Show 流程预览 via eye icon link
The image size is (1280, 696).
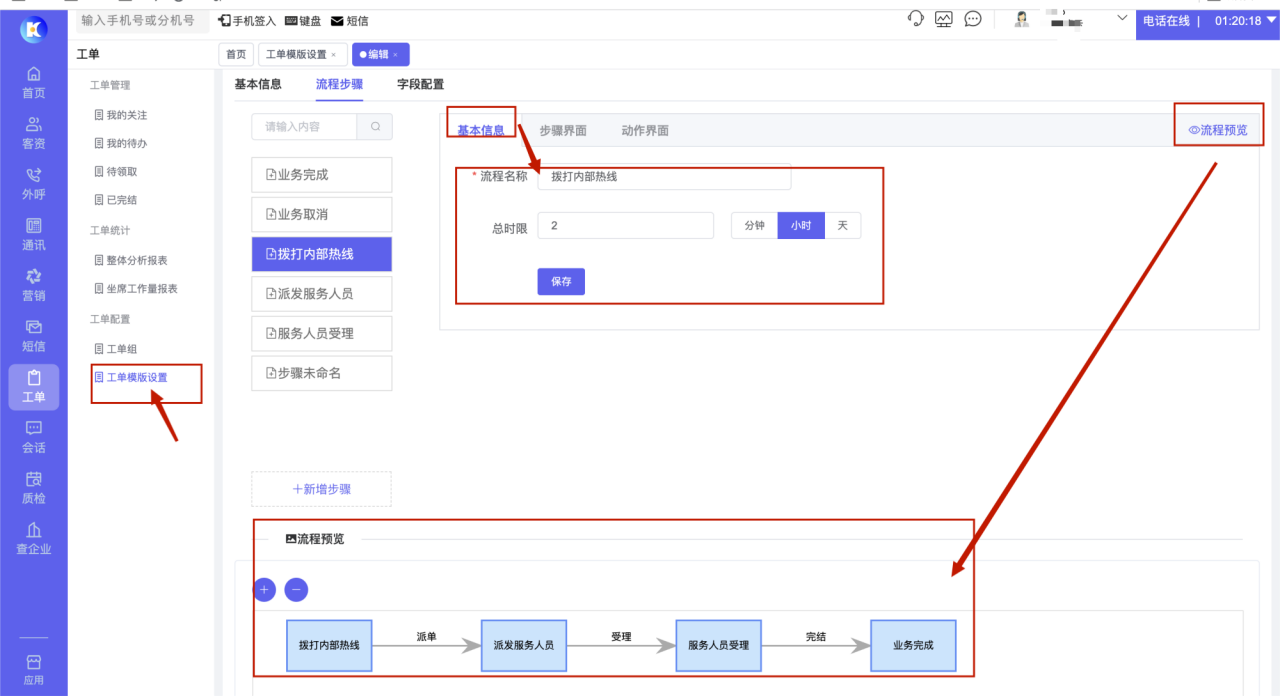click(x=1217, y=130)
